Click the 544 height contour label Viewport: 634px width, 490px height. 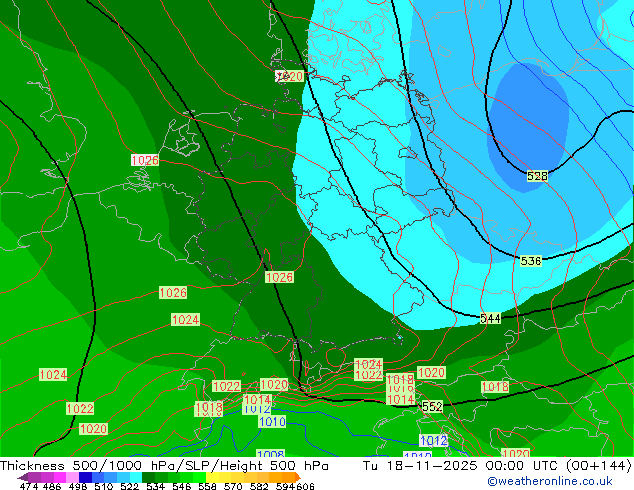pos(490,319)
